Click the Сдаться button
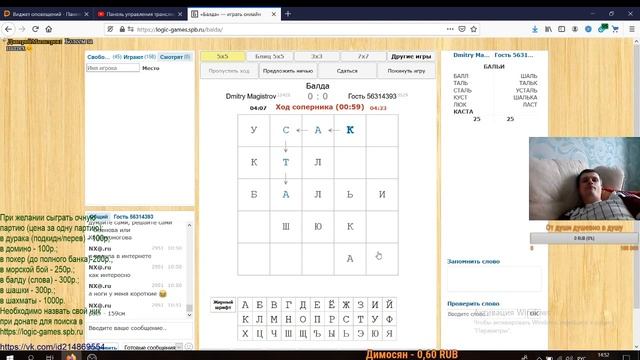The height and width of the screenshot is (360, 640). coord(347,71)
